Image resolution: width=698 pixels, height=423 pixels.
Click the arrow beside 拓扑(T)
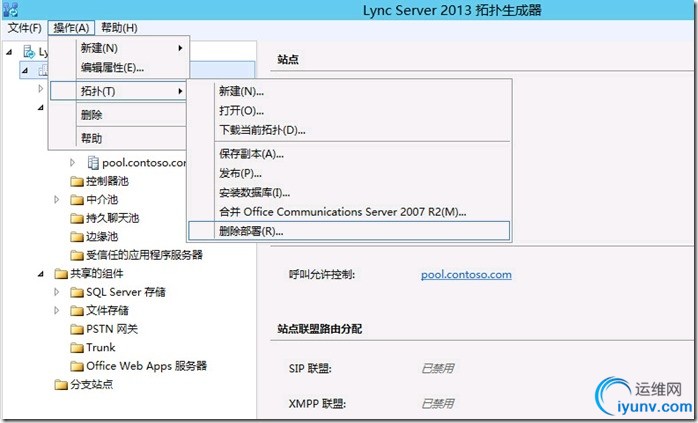[x=180, y=91]
